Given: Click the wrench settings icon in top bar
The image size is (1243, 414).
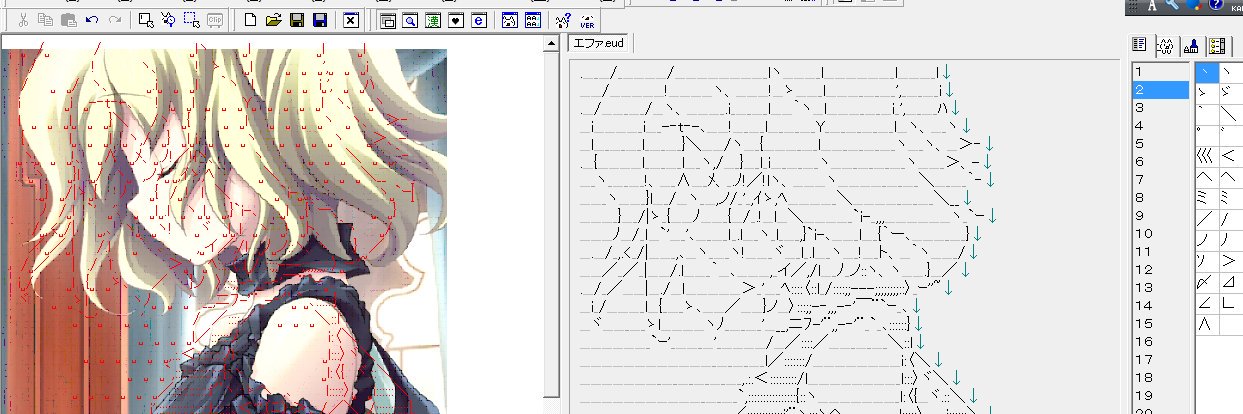Looking at the screenshot, I should click(1171, 5).
